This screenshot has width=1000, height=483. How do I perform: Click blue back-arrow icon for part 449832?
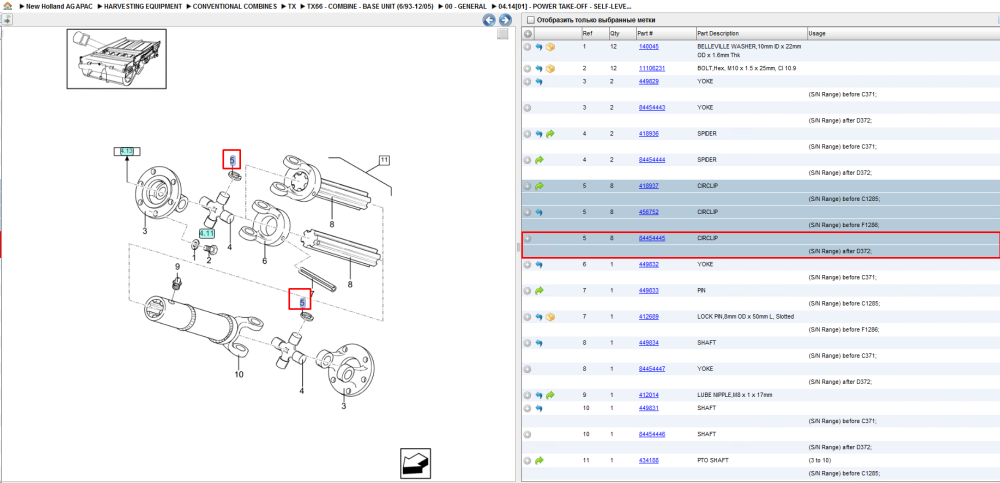(539, 265)
